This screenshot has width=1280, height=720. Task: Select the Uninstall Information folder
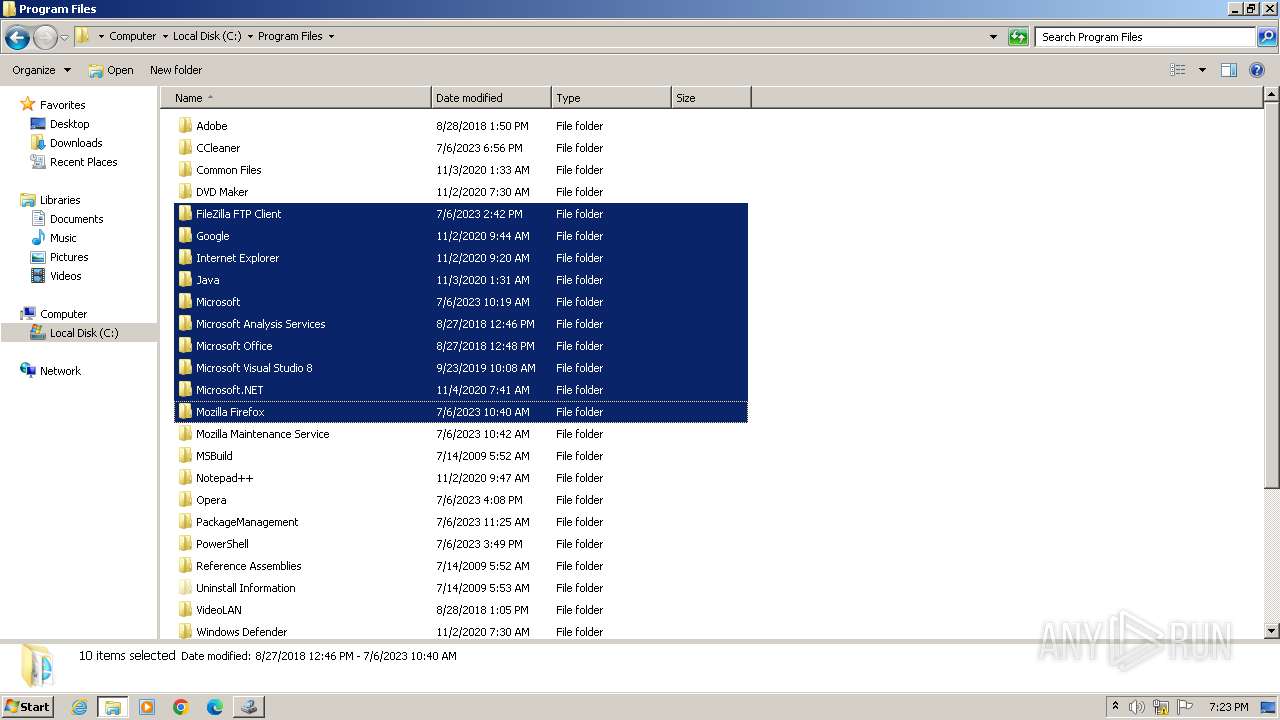245,588
